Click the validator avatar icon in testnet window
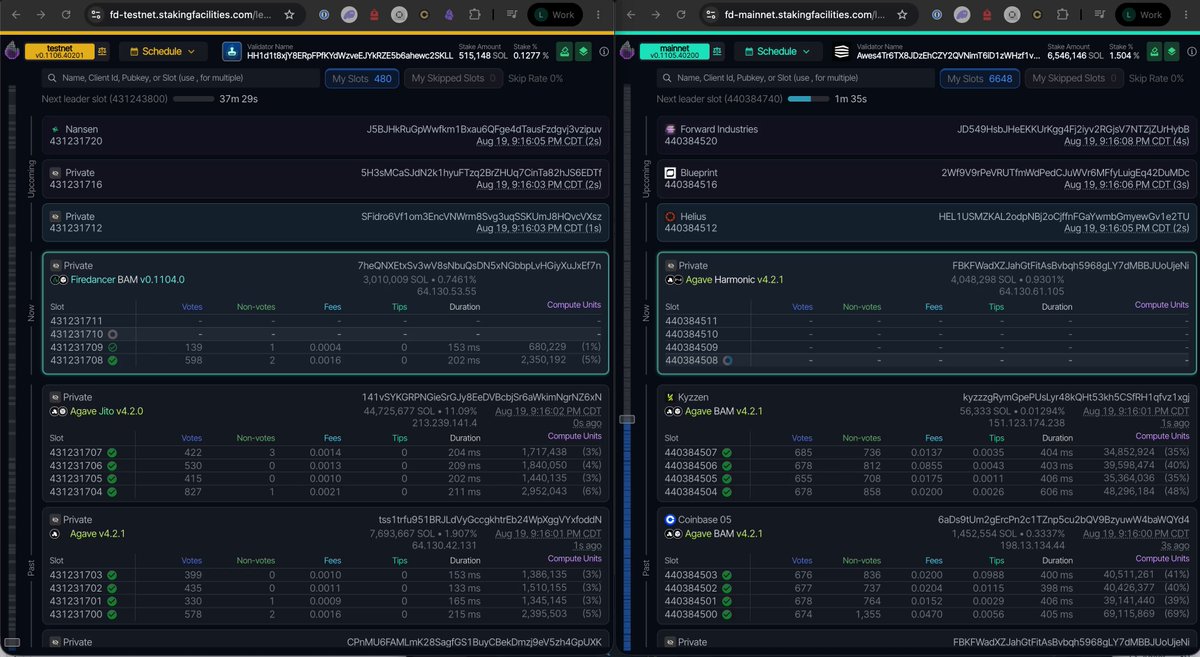The width and height of the screenshot is (1200, 657). tap(231, 51)
